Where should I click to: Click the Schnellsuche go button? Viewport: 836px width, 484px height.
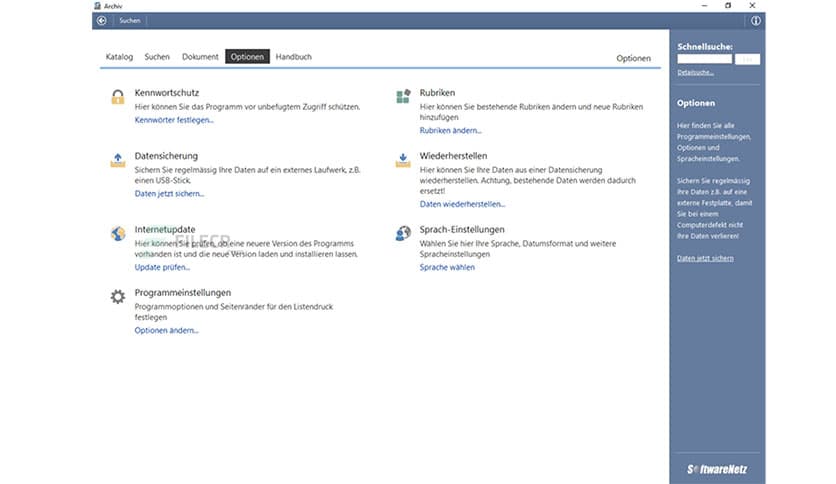click(747, 59)
